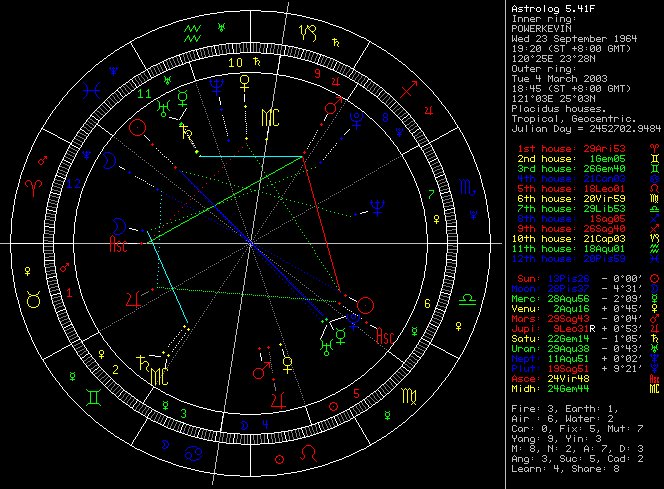Select the Julian Day line in the sidebar
This screenshot has height=489, width=664.
tap(585, 127)
